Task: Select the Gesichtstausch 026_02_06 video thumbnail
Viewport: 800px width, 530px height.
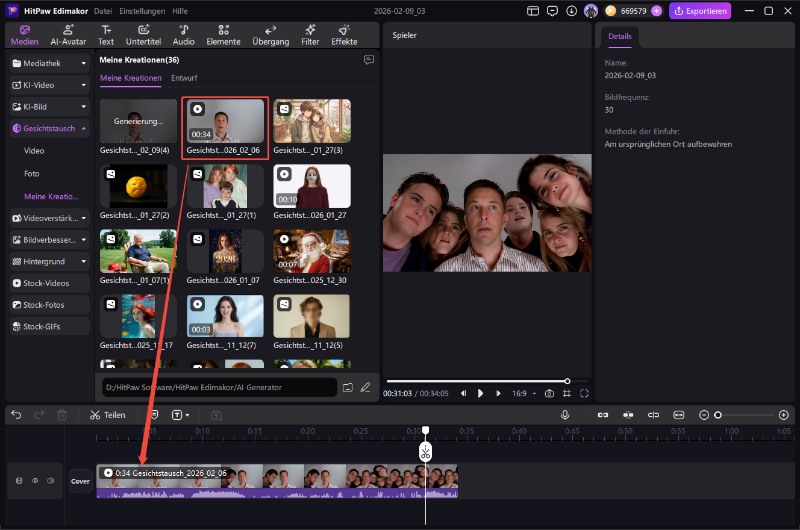Action: tap(225, 122)
